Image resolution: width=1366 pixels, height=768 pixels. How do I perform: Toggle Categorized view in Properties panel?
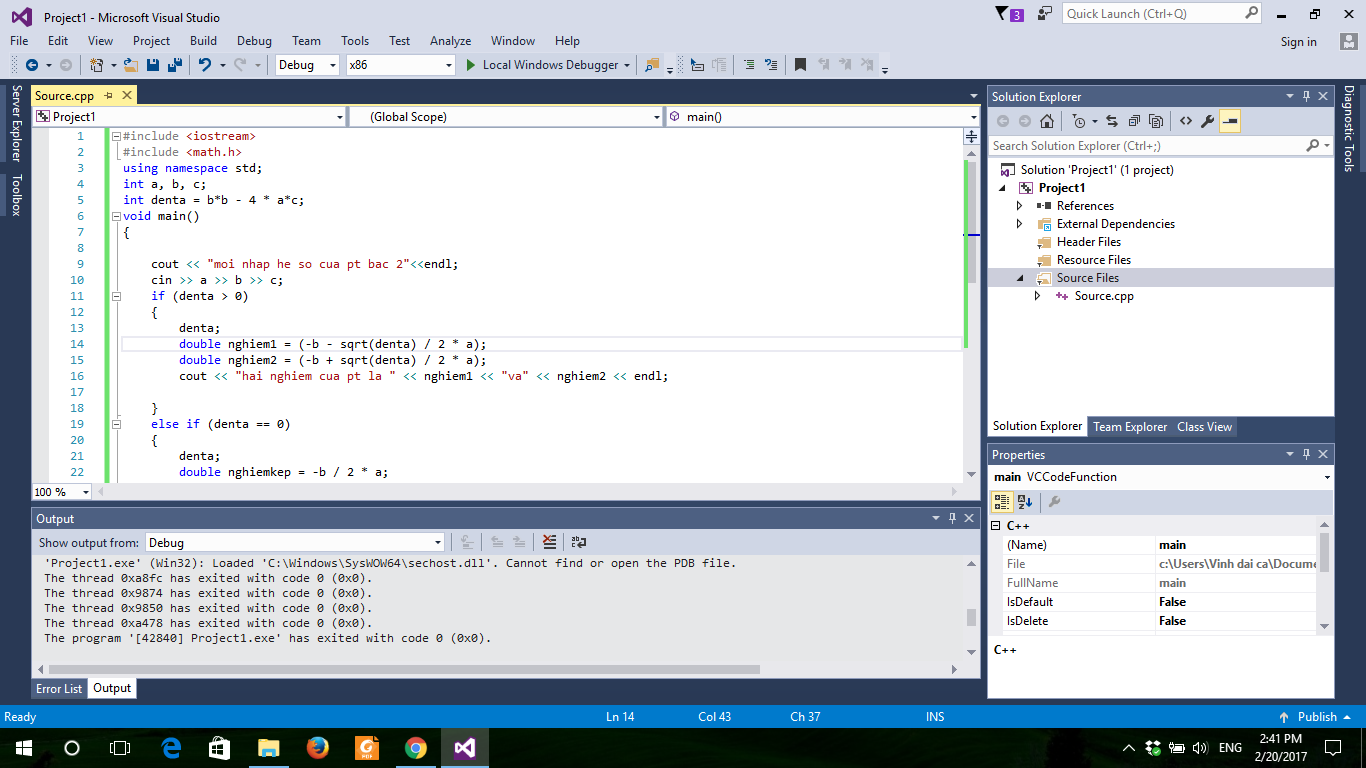click(1002, 502)
